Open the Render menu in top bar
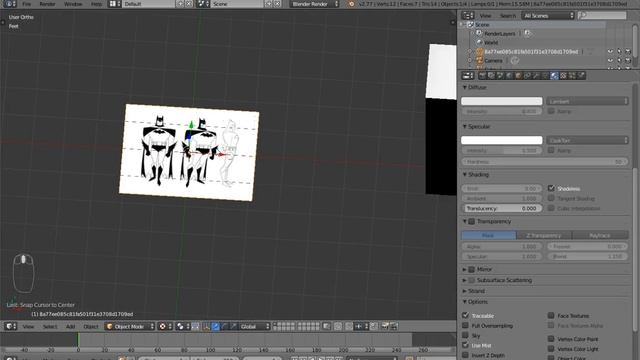 [x=47, y=4]
